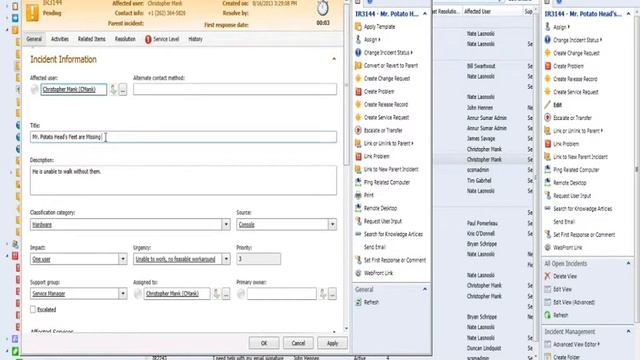Click the Apply Template icon

point(358,27)
